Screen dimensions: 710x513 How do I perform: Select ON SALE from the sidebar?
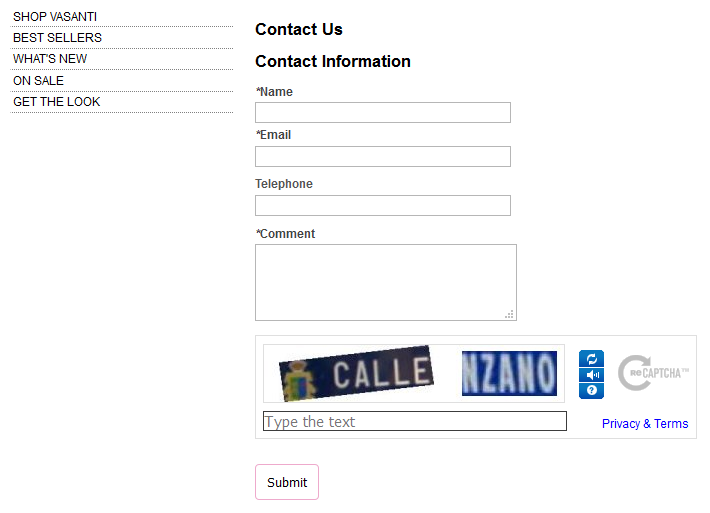38,81
